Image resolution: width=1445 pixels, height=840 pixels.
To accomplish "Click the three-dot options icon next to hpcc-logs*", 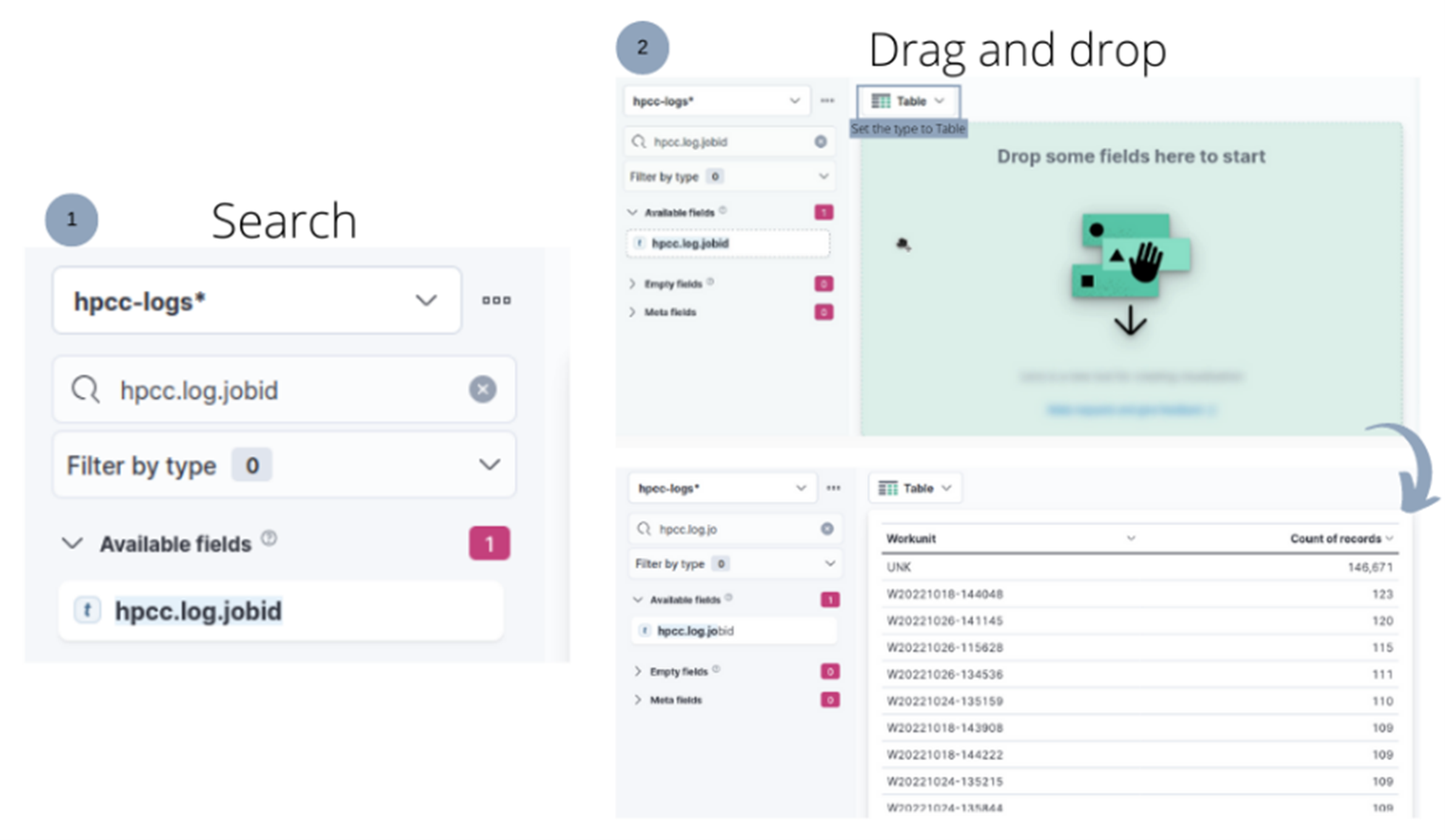I will click(496, 300).
